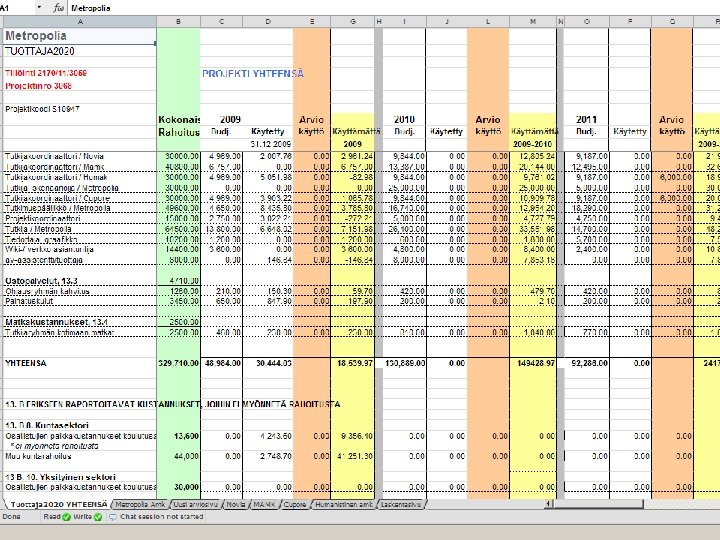Select column O header

point(586,22)
